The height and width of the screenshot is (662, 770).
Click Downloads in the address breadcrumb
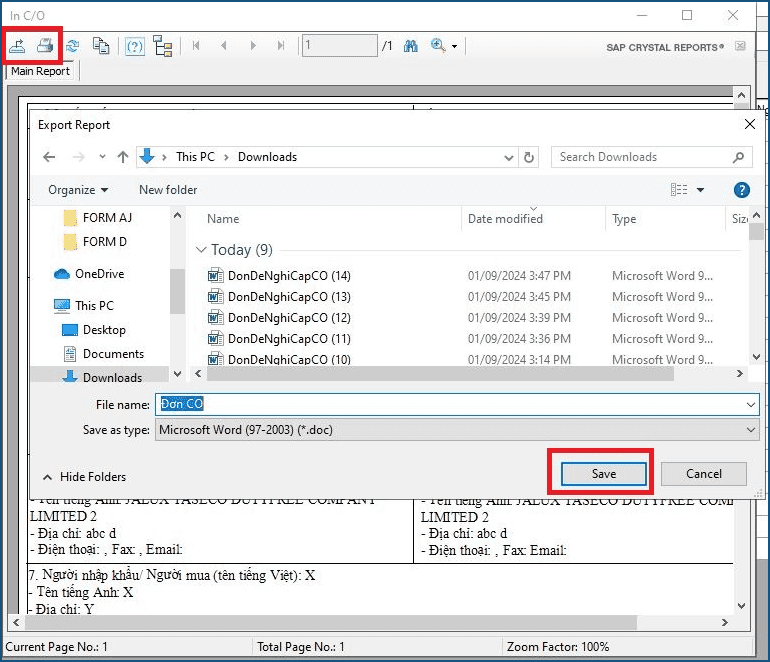pos(268,157)
